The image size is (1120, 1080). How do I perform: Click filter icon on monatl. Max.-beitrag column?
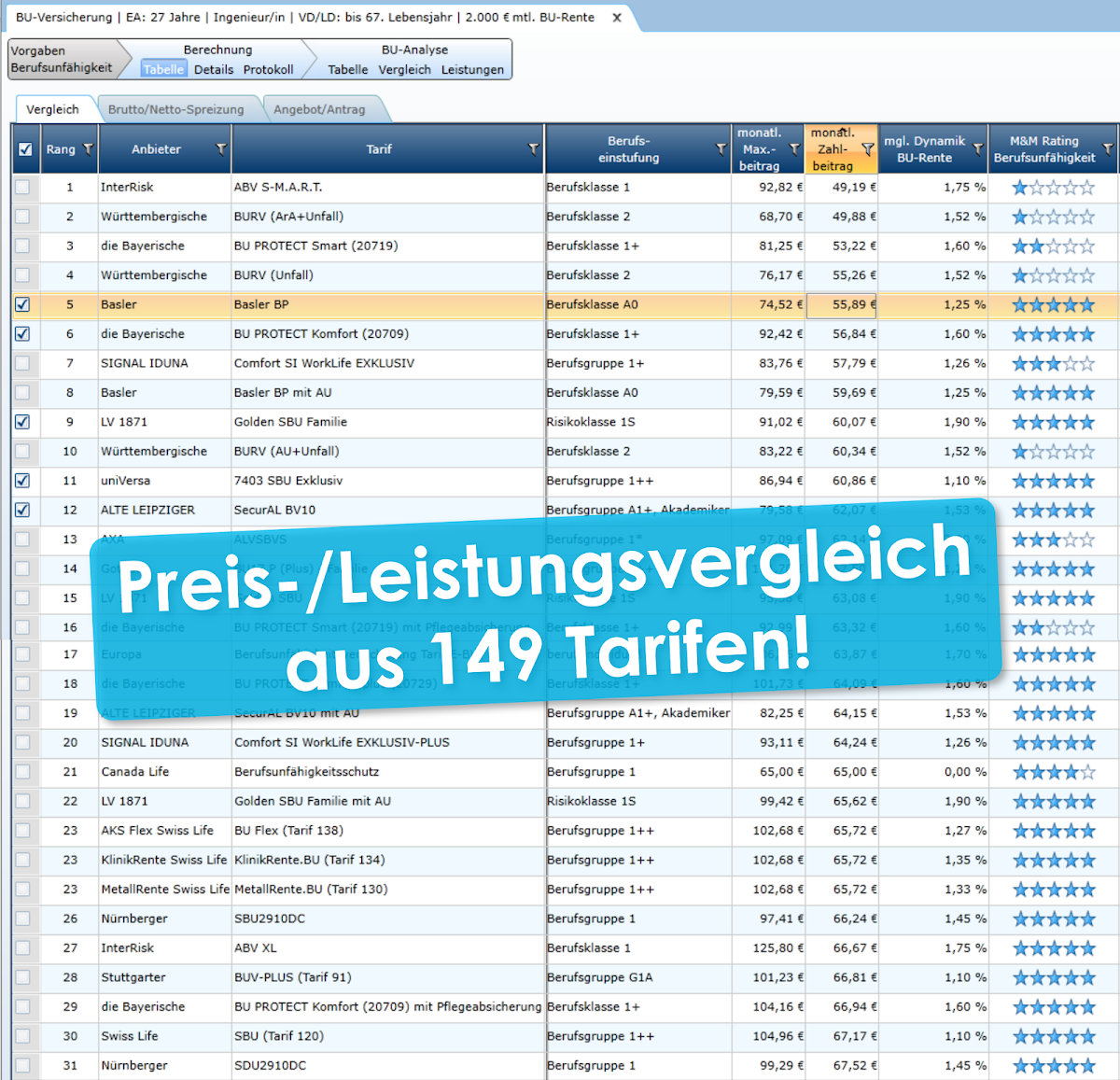(x=794, y=149)
